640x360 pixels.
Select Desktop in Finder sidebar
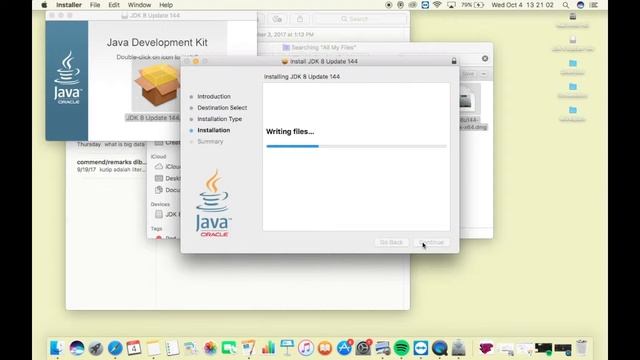168,178
